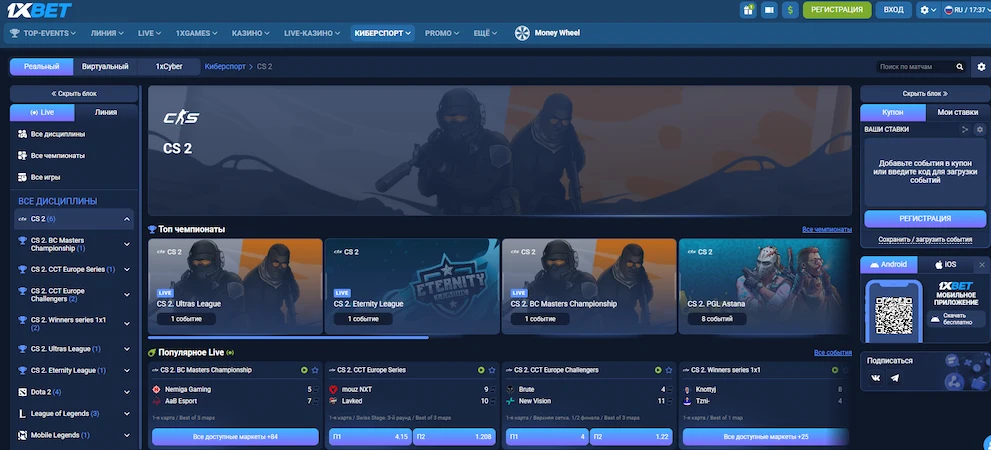Image resolution: width=991 pixels, height=450 pixels.
Task: Open the dollar deposit icon
Action: coord(790,9)
